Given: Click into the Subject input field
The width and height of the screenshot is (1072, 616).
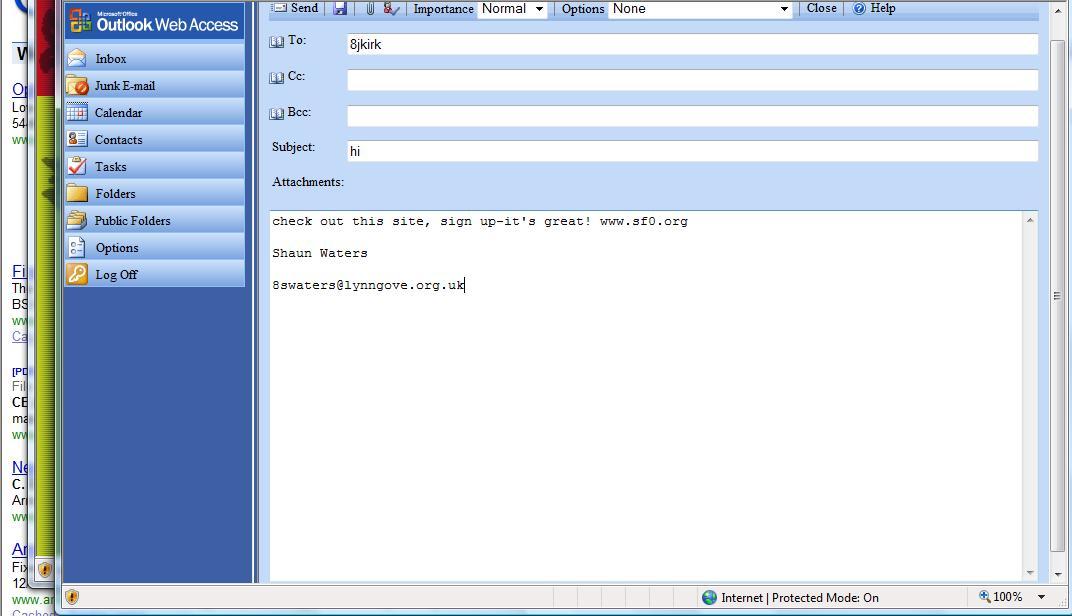Looking at the screenshot, I should click(692, 151).
